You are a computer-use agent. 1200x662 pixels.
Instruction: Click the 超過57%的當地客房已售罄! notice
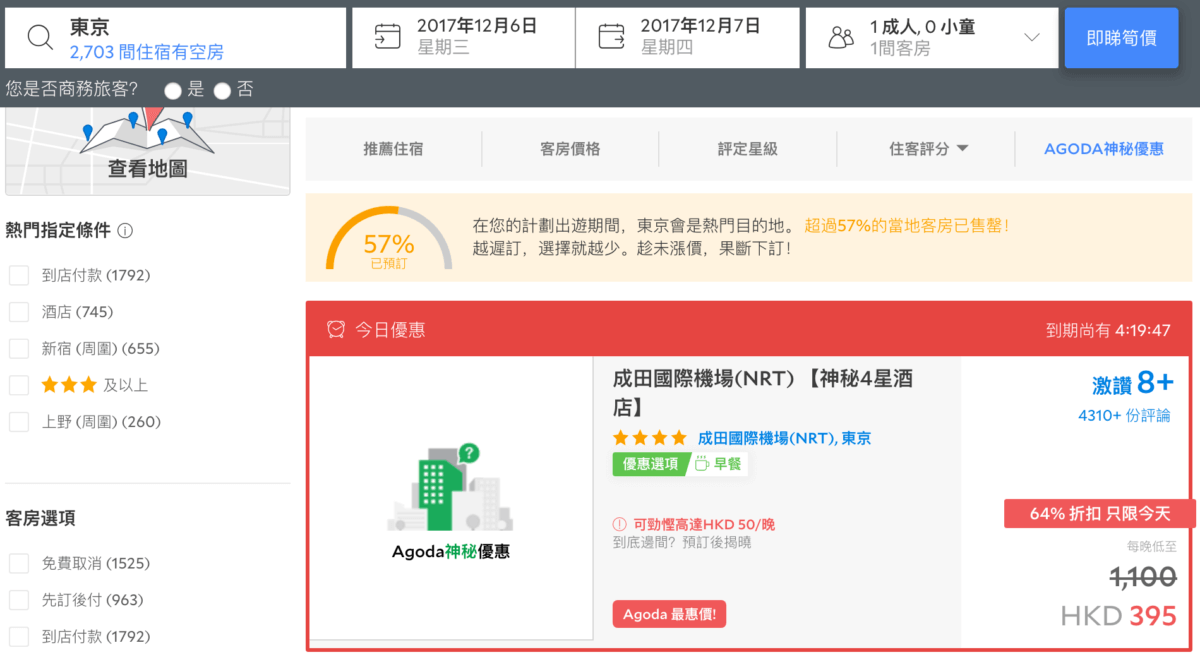pos(907,226)
